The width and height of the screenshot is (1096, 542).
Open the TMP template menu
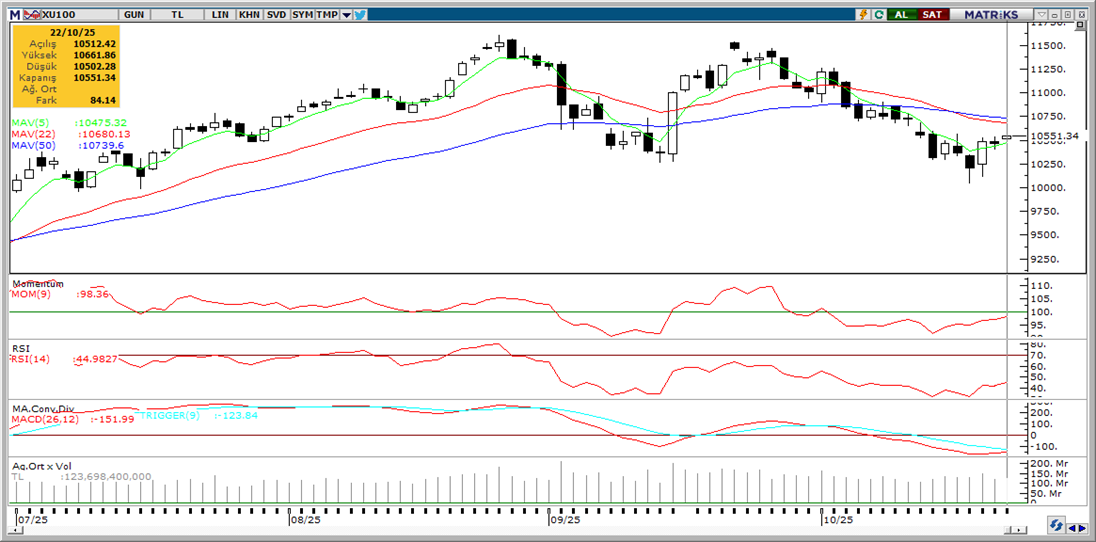[327, 15]
